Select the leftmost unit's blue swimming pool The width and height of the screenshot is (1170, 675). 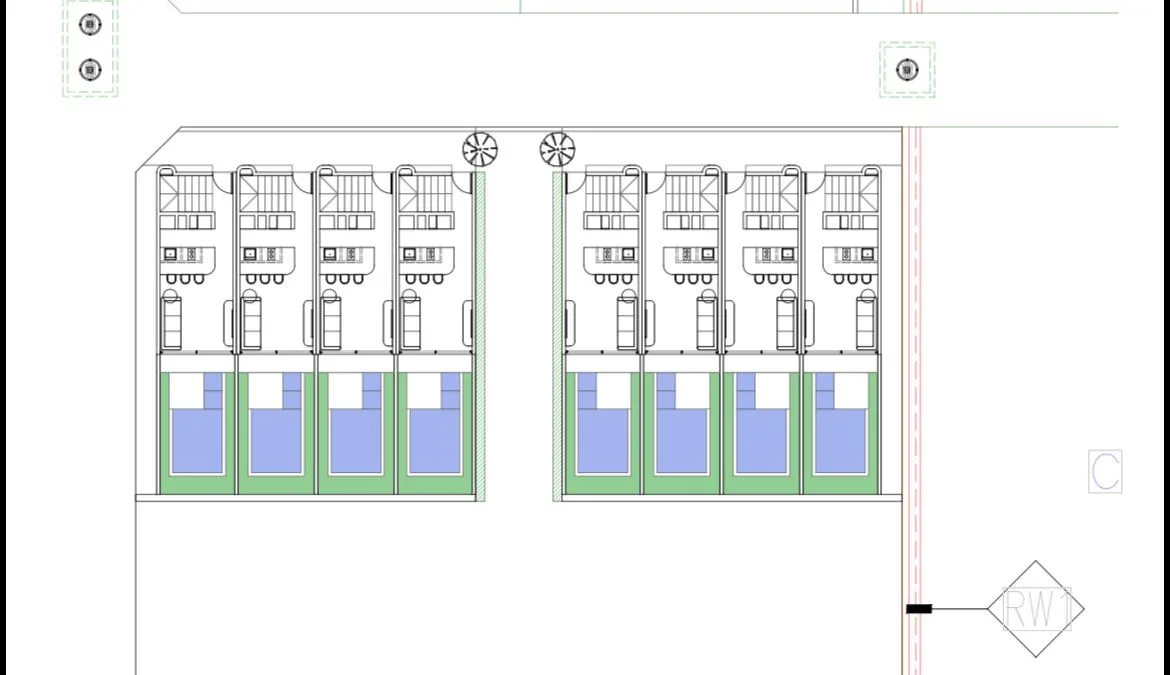pyautogui.click(x=197, y=424)
